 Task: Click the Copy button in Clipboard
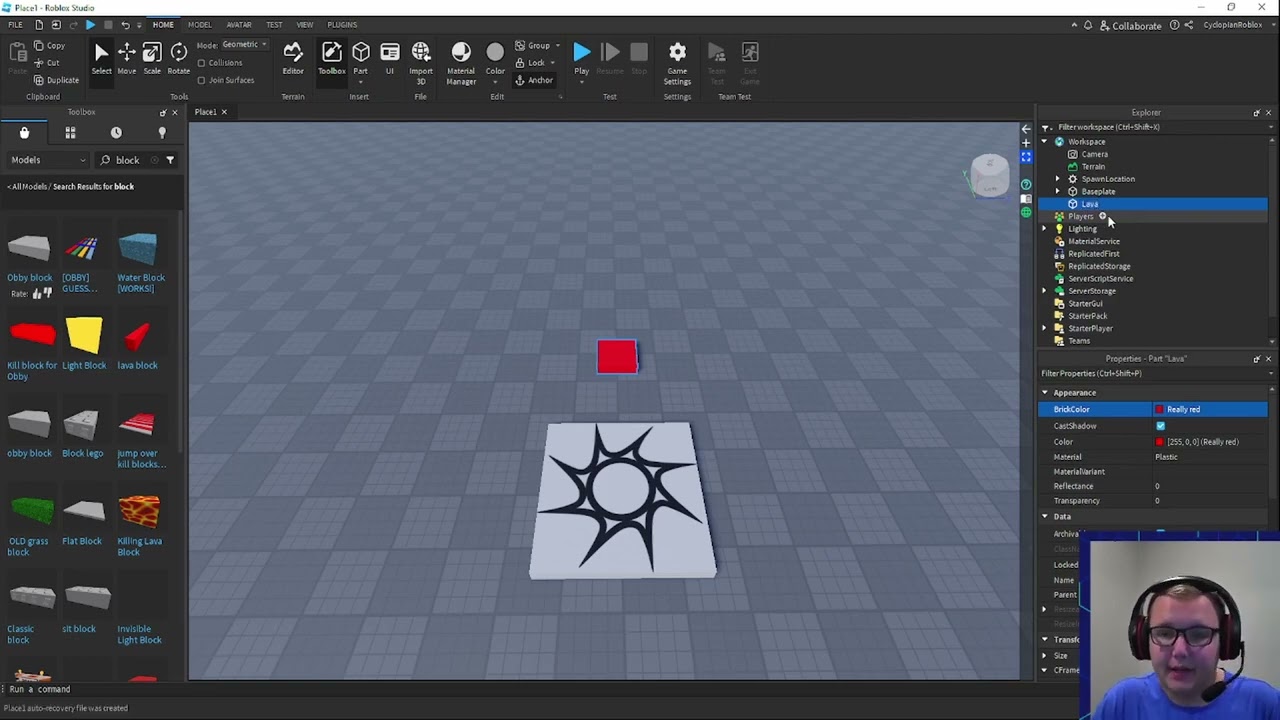(x=48, y=45)
